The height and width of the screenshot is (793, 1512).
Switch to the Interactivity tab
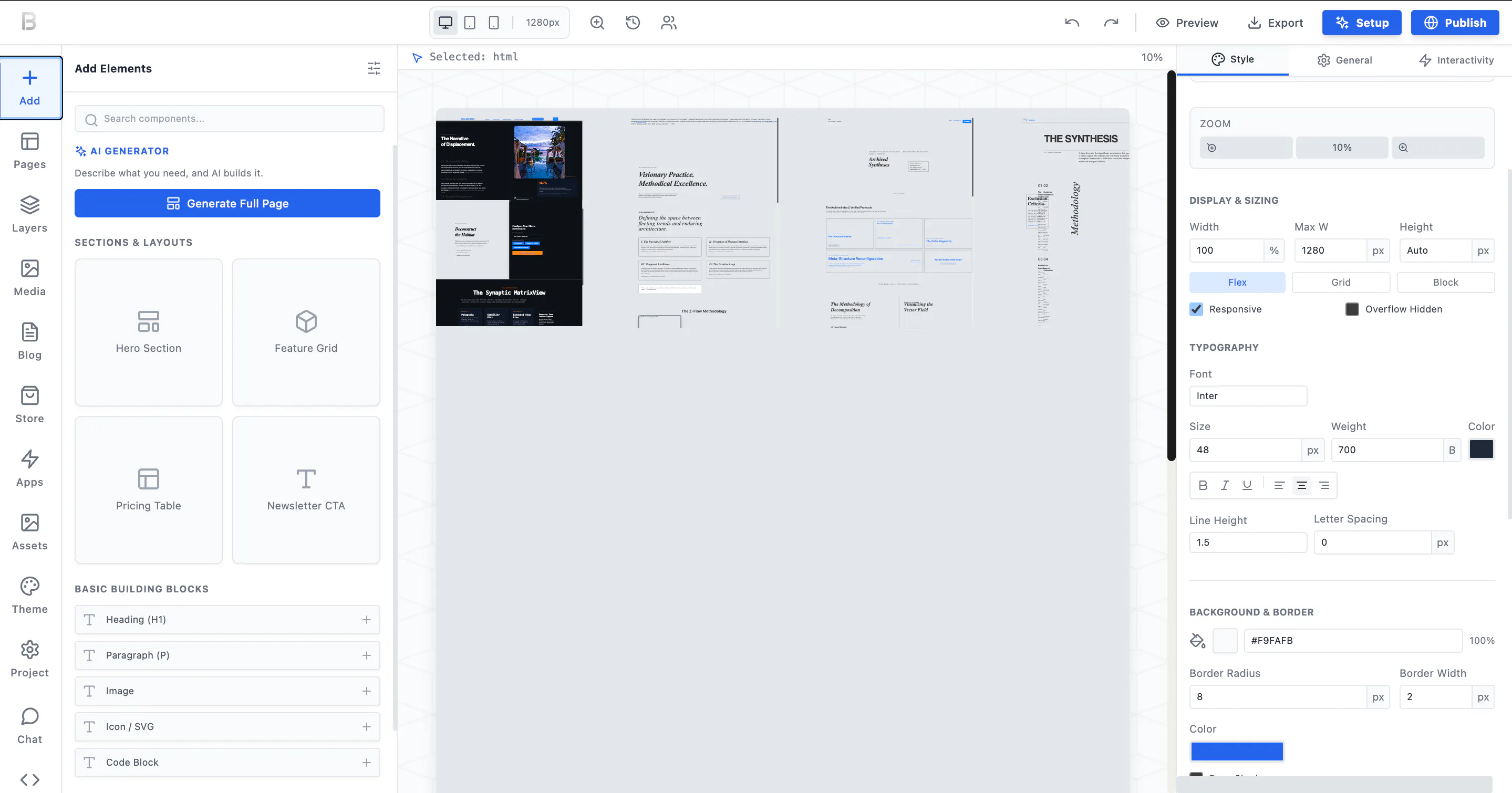coord(1456,60)
